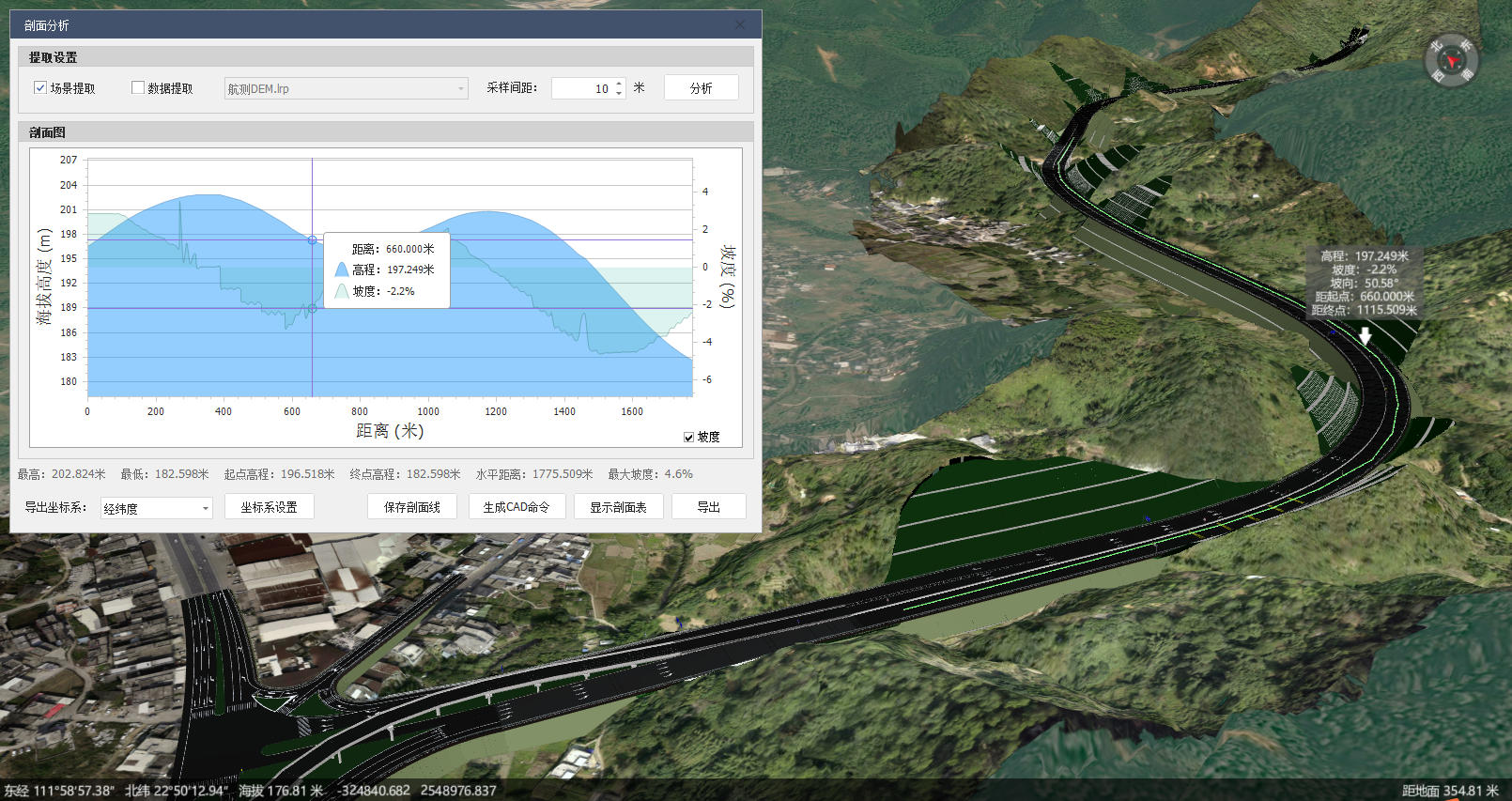Click the 起点高程: 196.518米 text
The image size is (1512, 801).
coord(279,474)
